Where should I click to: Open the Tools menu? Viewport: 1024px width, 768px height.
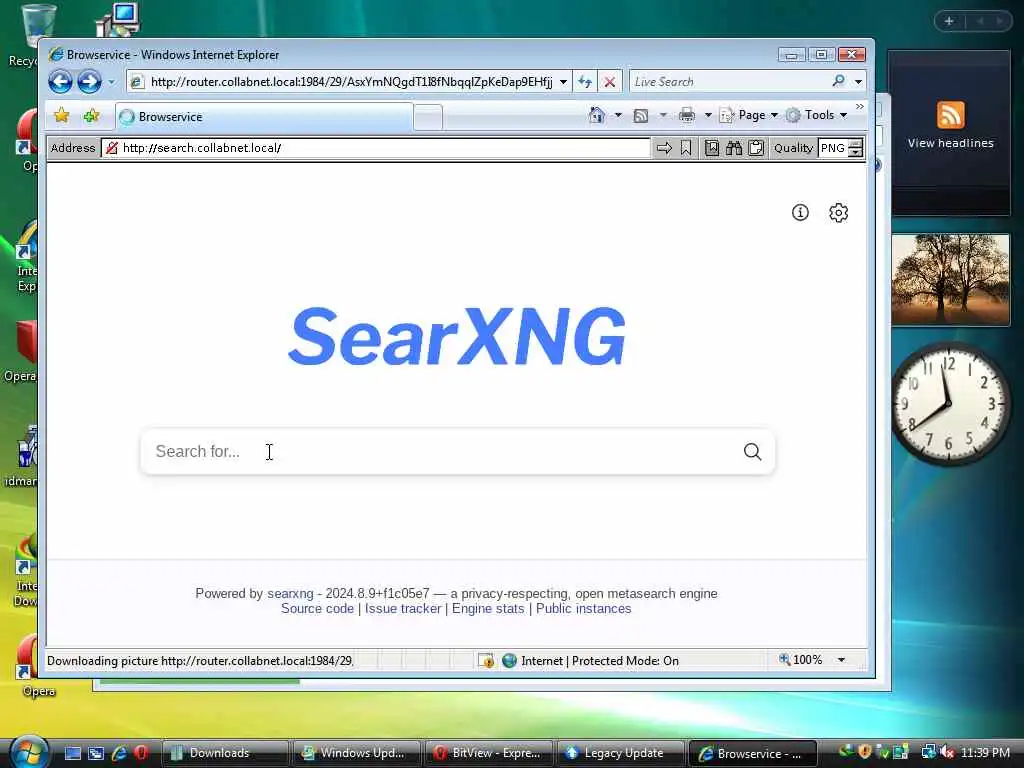816,115
